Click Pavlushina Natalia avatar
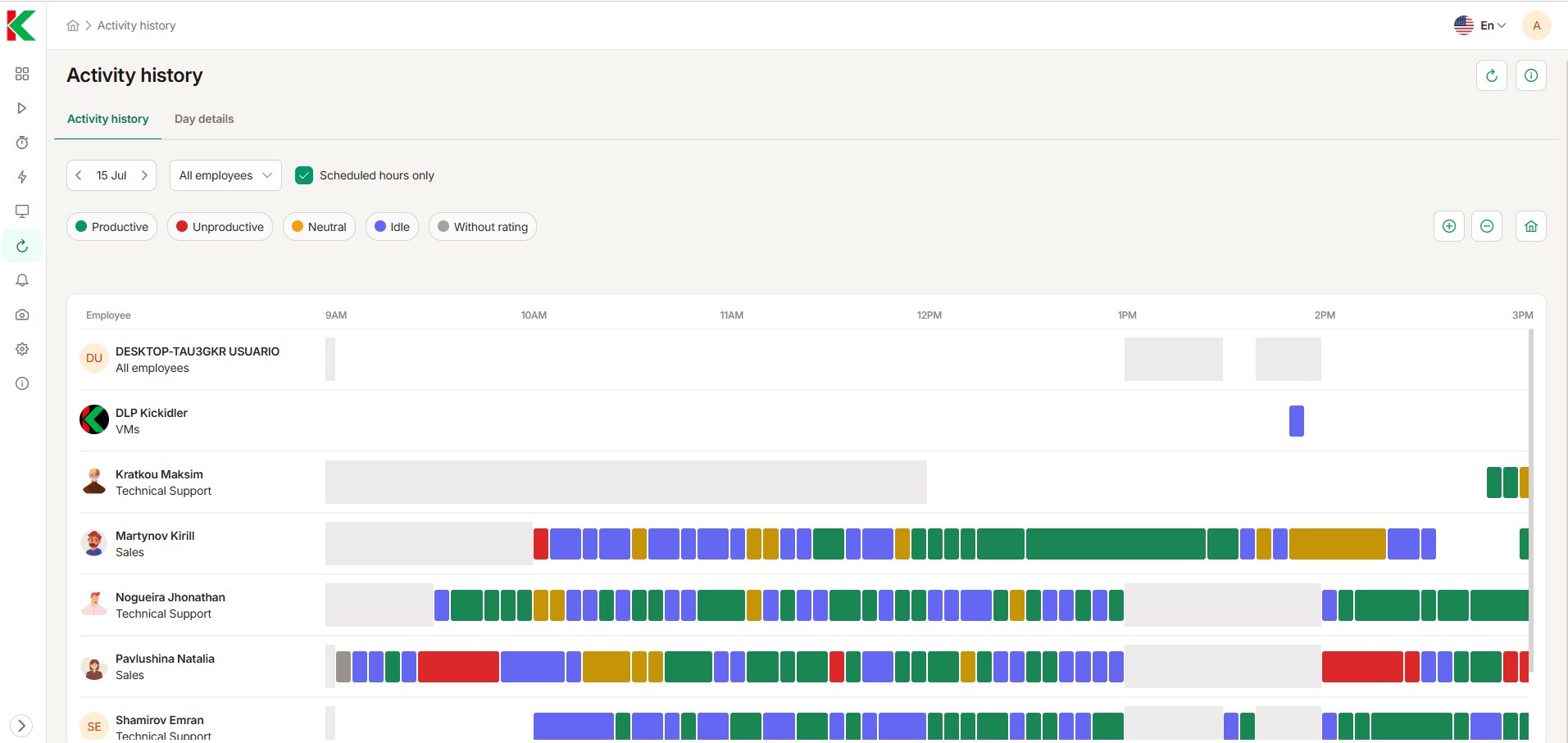This screenshot has width=1568, height=743. 94,668
